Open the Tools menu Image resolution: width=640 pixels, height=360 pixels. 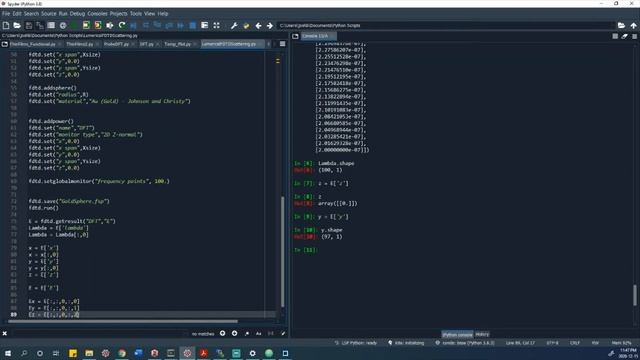(136, 13)
